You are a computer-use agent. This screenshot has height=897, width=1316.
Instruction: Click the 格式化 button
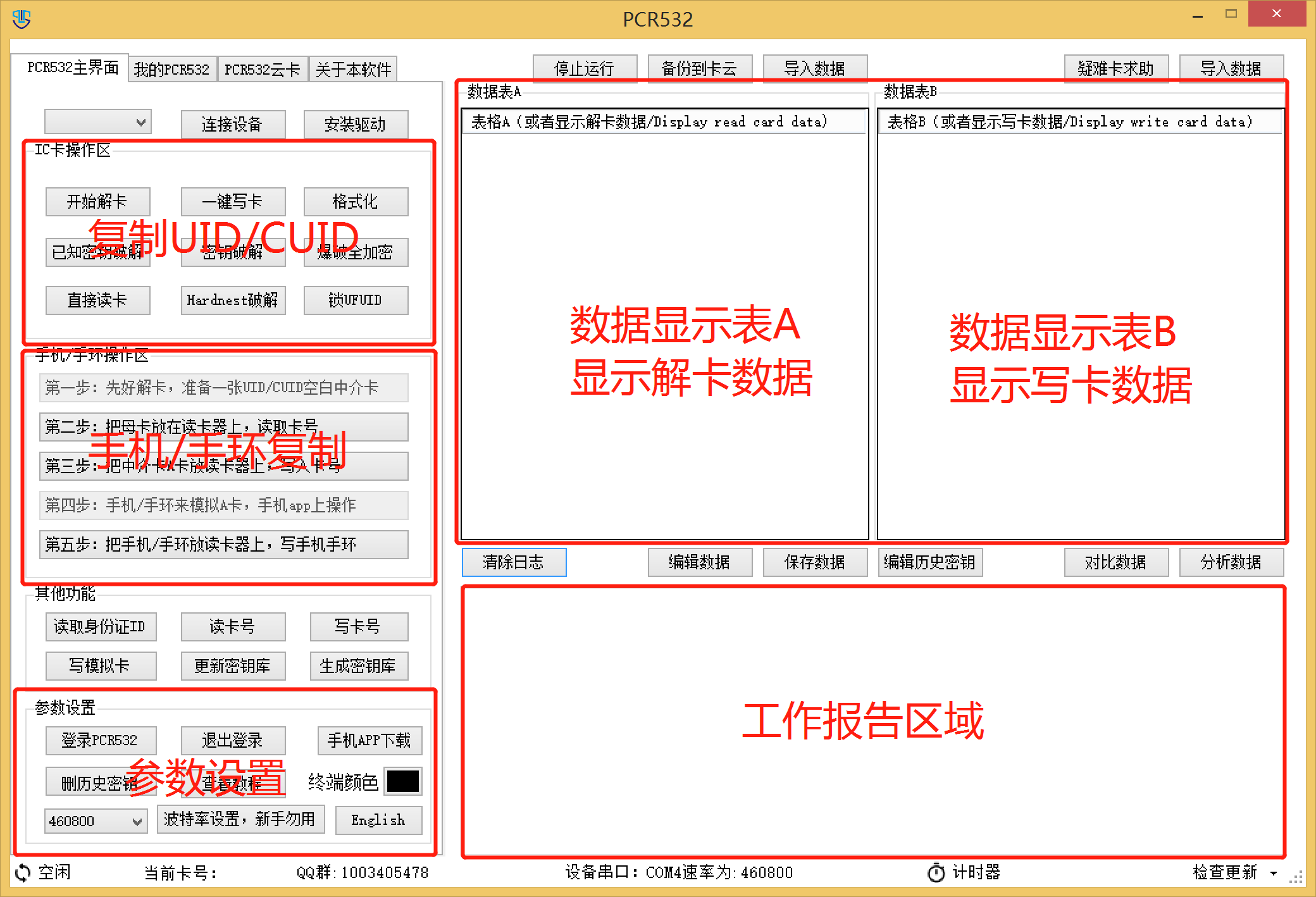(356, 201)
